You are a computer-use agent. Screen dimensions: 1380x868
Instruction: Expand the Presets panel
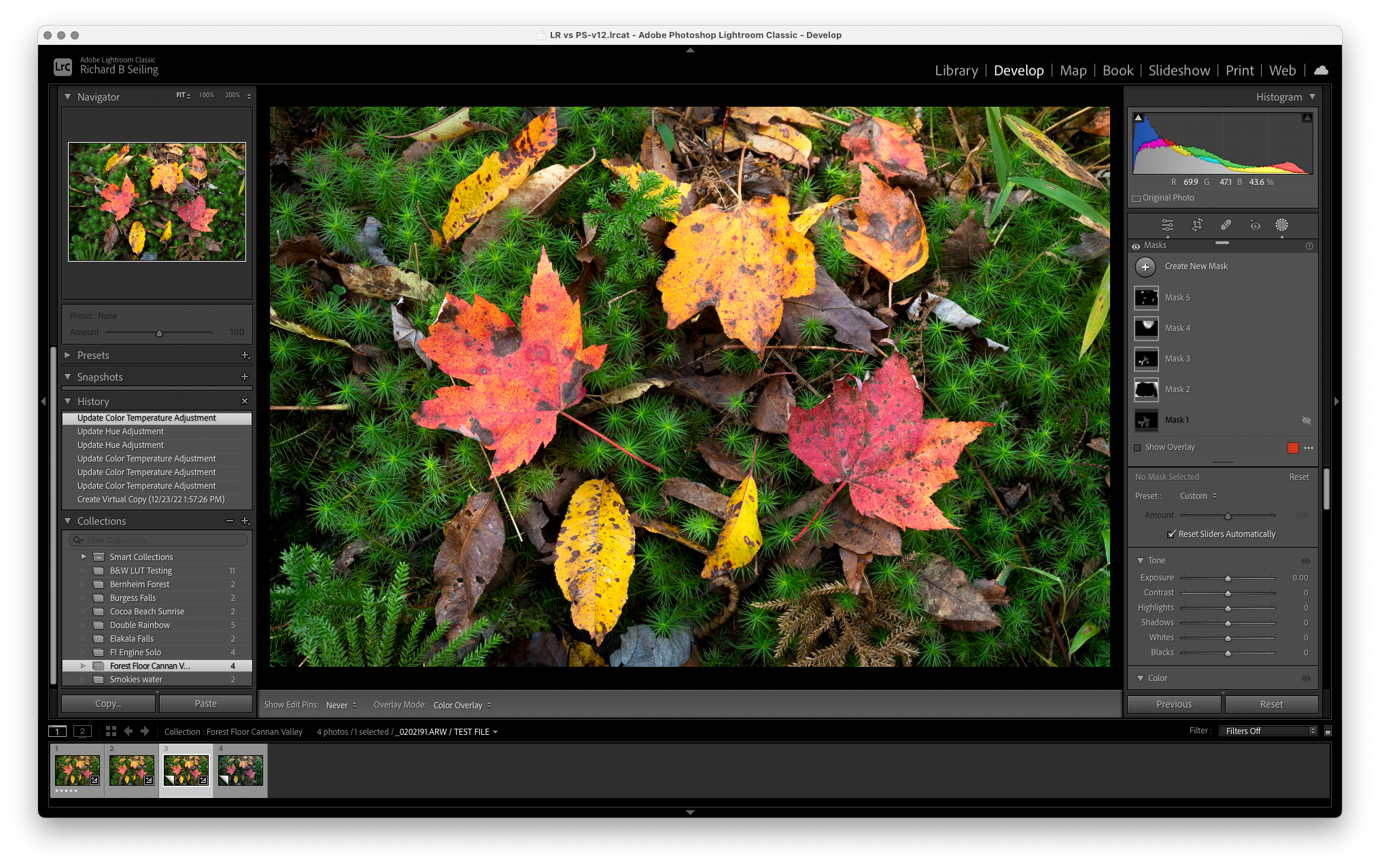(67, 355)
